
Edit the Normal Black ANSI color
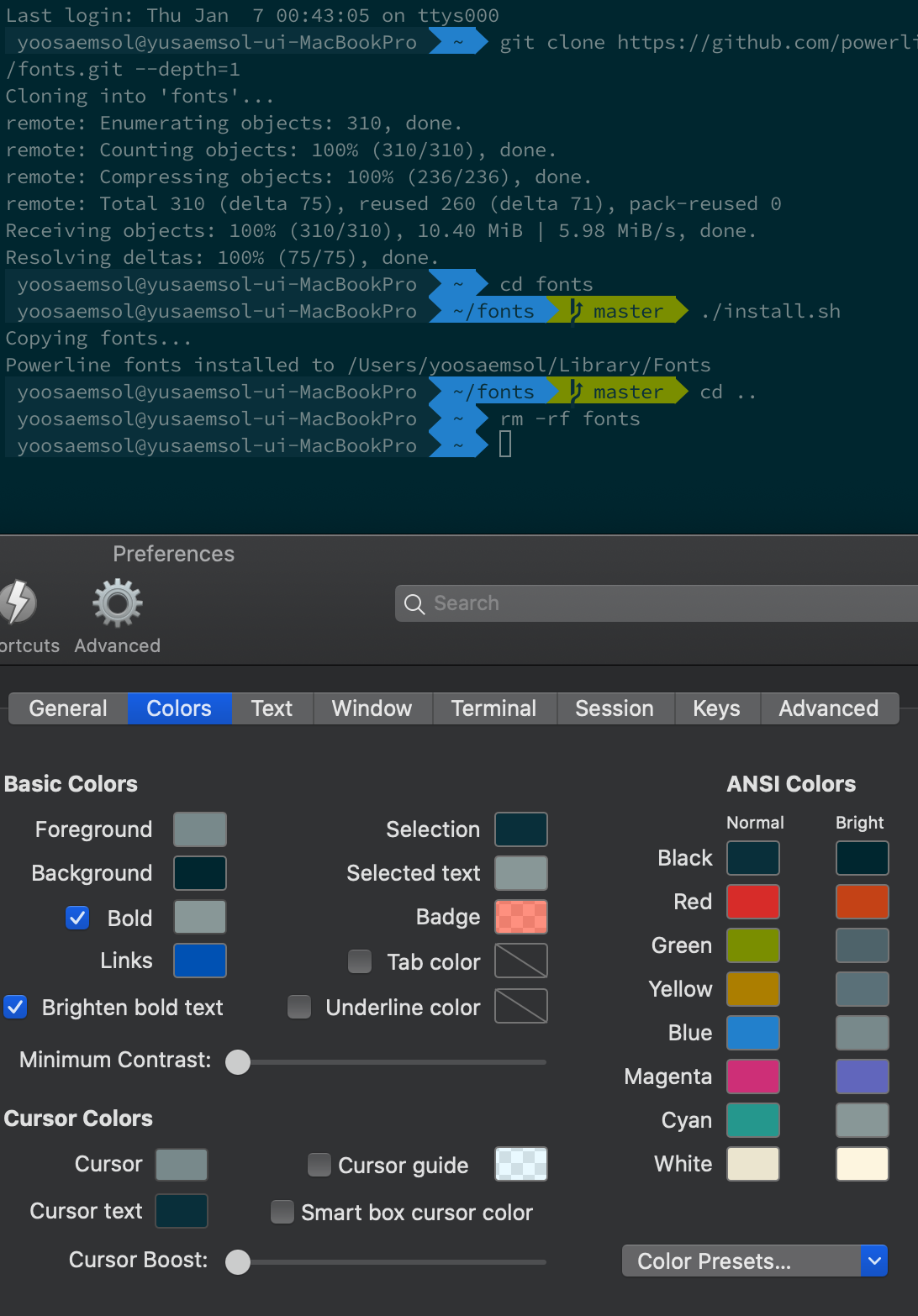coord(753,858)
